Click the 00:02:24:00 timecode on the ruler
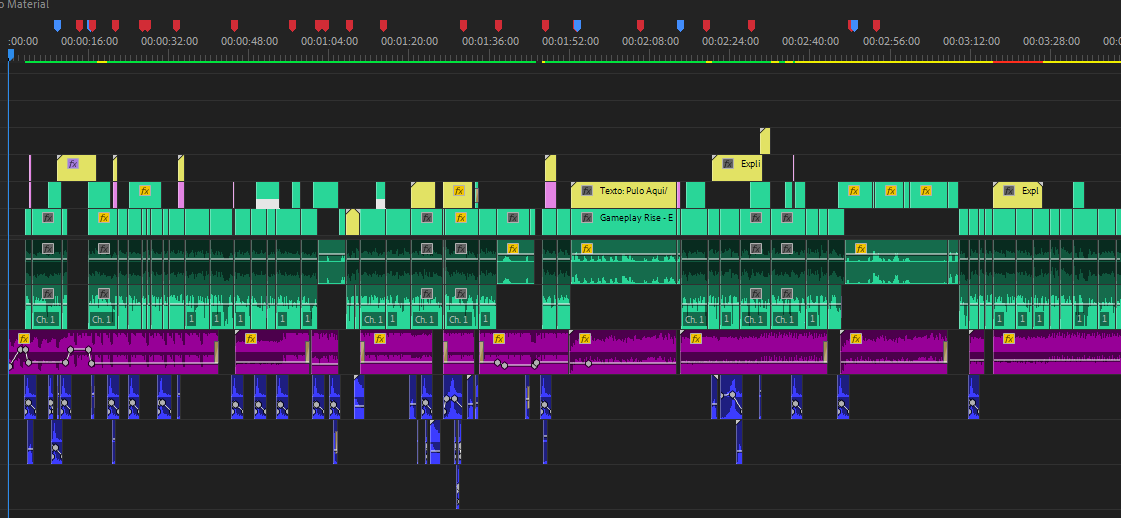Image resolution: width=1121 pixels, height=518 pixels. click(x=731, y=41)
